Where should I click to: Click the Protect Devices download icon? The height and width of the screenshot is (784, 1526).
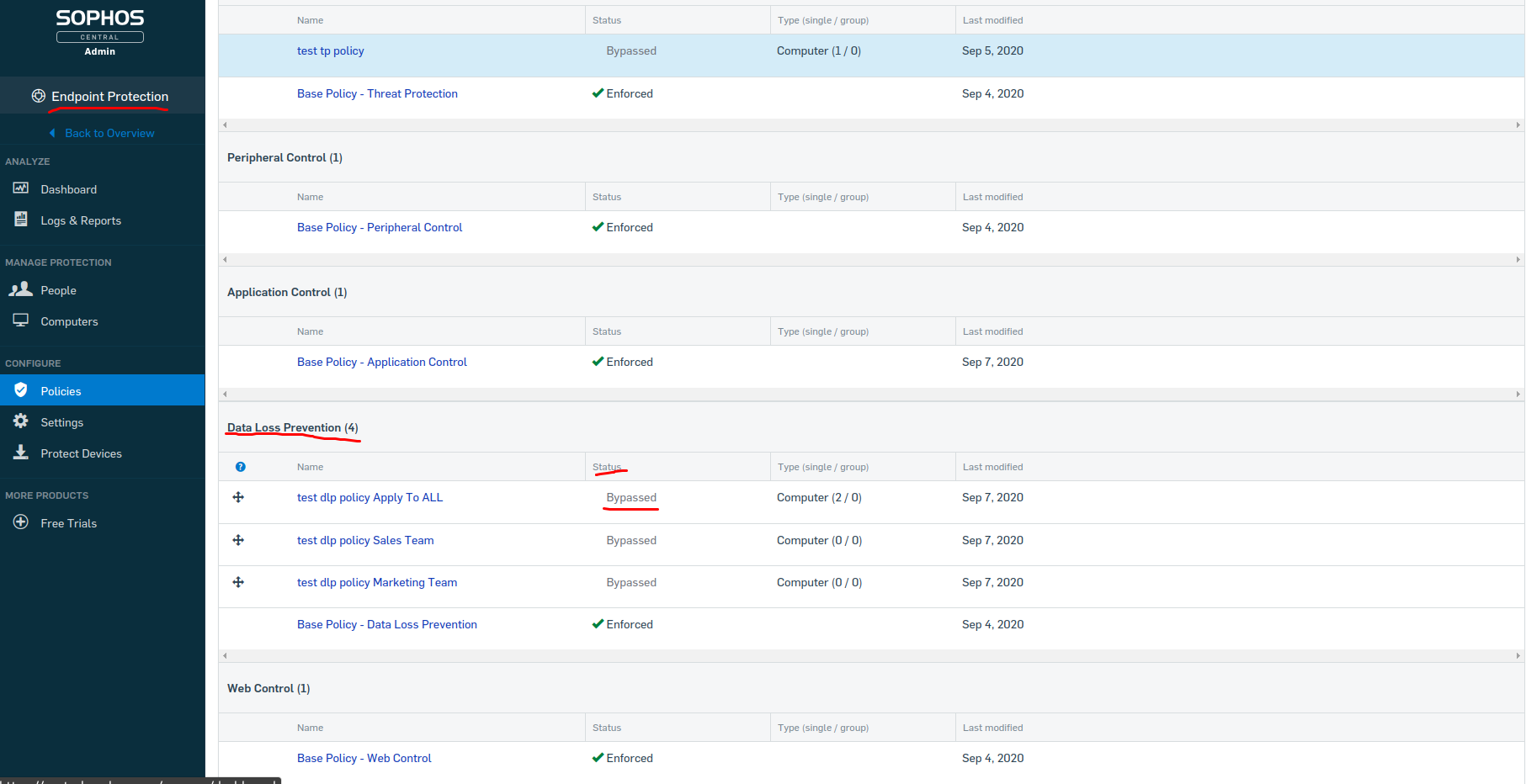21,453
